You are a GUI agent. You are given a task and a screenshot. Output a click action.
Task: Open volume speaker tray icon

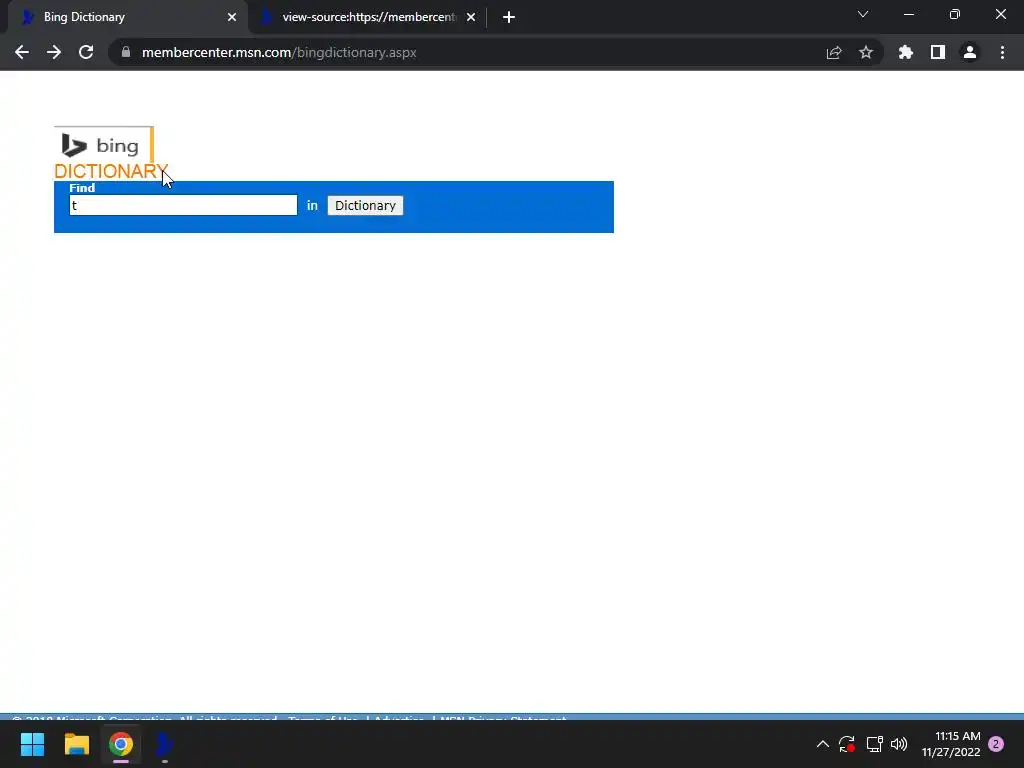pos(899,744)
